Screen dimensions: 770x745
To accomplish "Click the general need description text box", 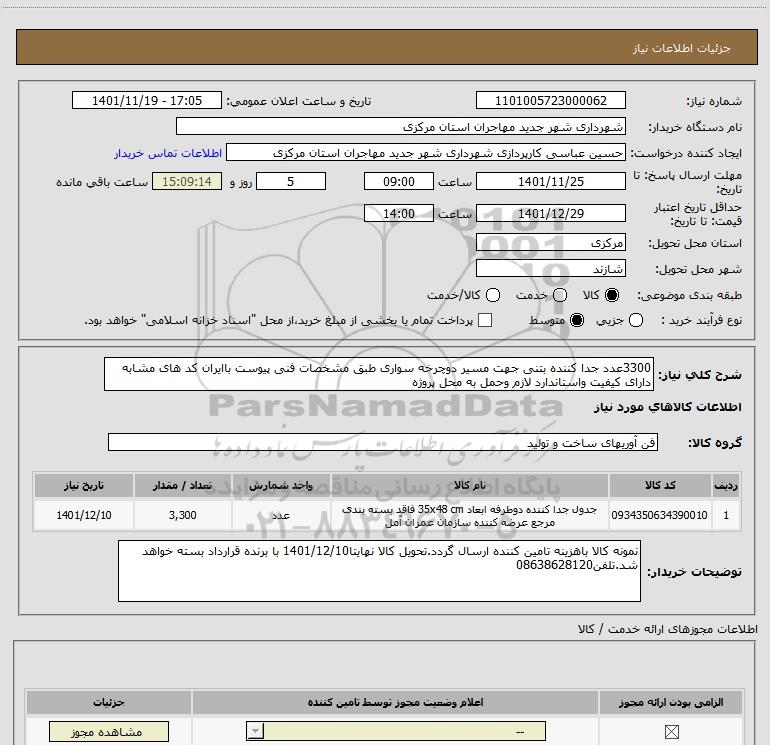I will (x=379, y=374).
